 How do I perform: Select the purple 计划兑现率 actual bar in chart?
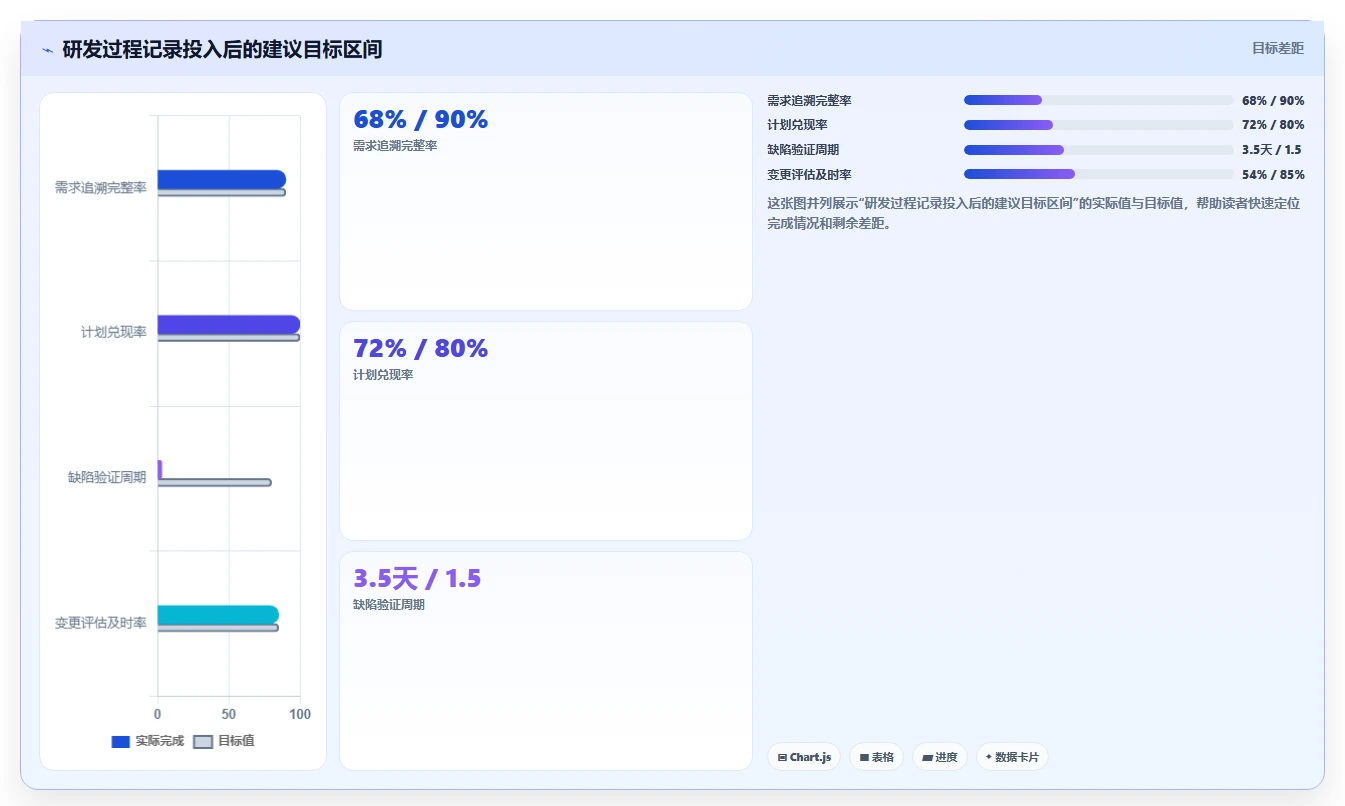[x=229, y=324]
